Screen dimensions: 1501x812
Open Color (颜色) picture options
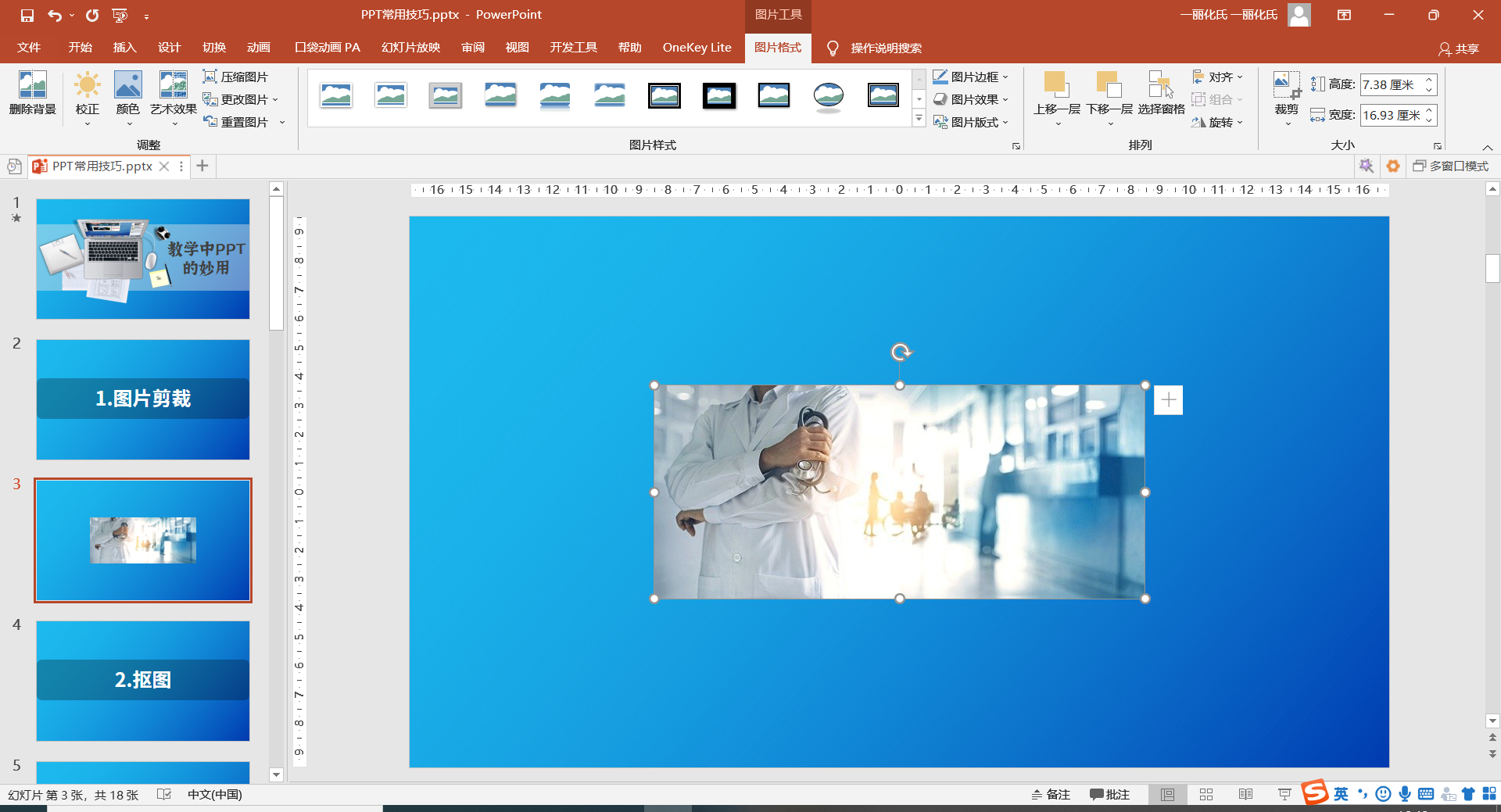pyautogui.click(x=127, y=97)
